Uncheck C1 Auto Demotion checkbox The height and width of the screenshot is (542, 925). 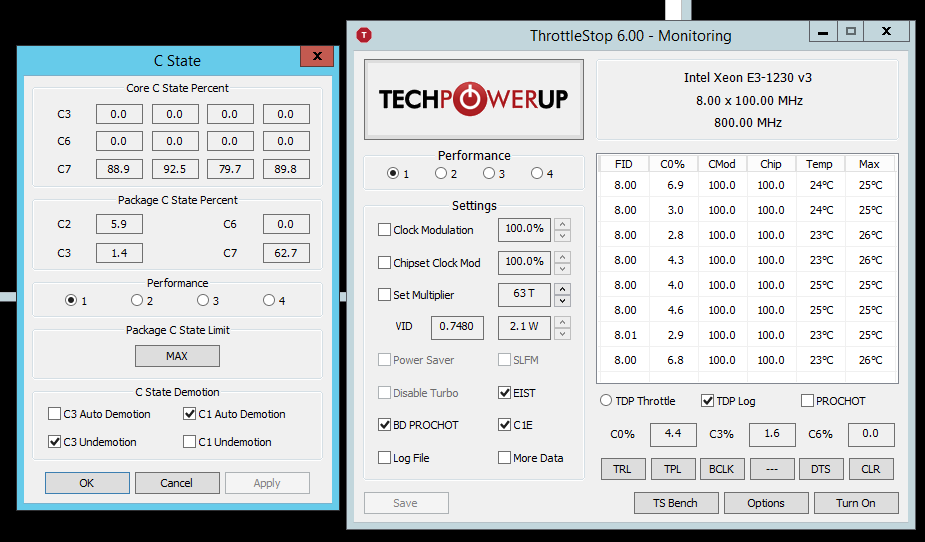(x=189, y=414)
